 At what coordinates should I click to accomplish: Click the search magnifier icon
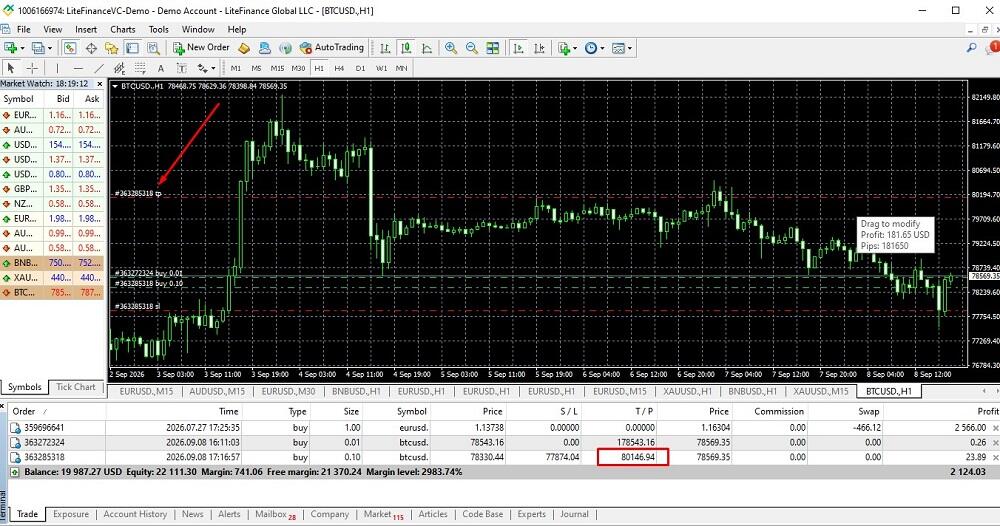(971, 48)
